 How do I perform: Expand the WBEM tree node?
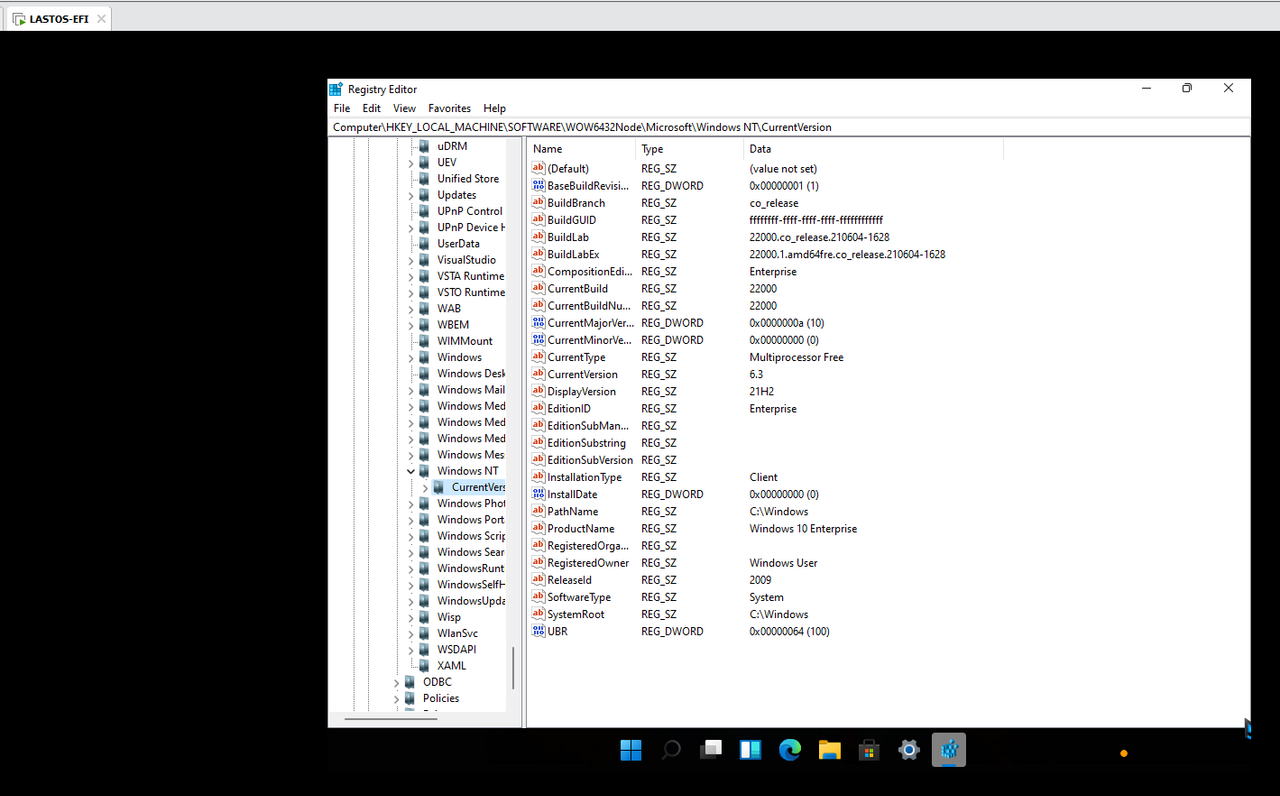410,325
